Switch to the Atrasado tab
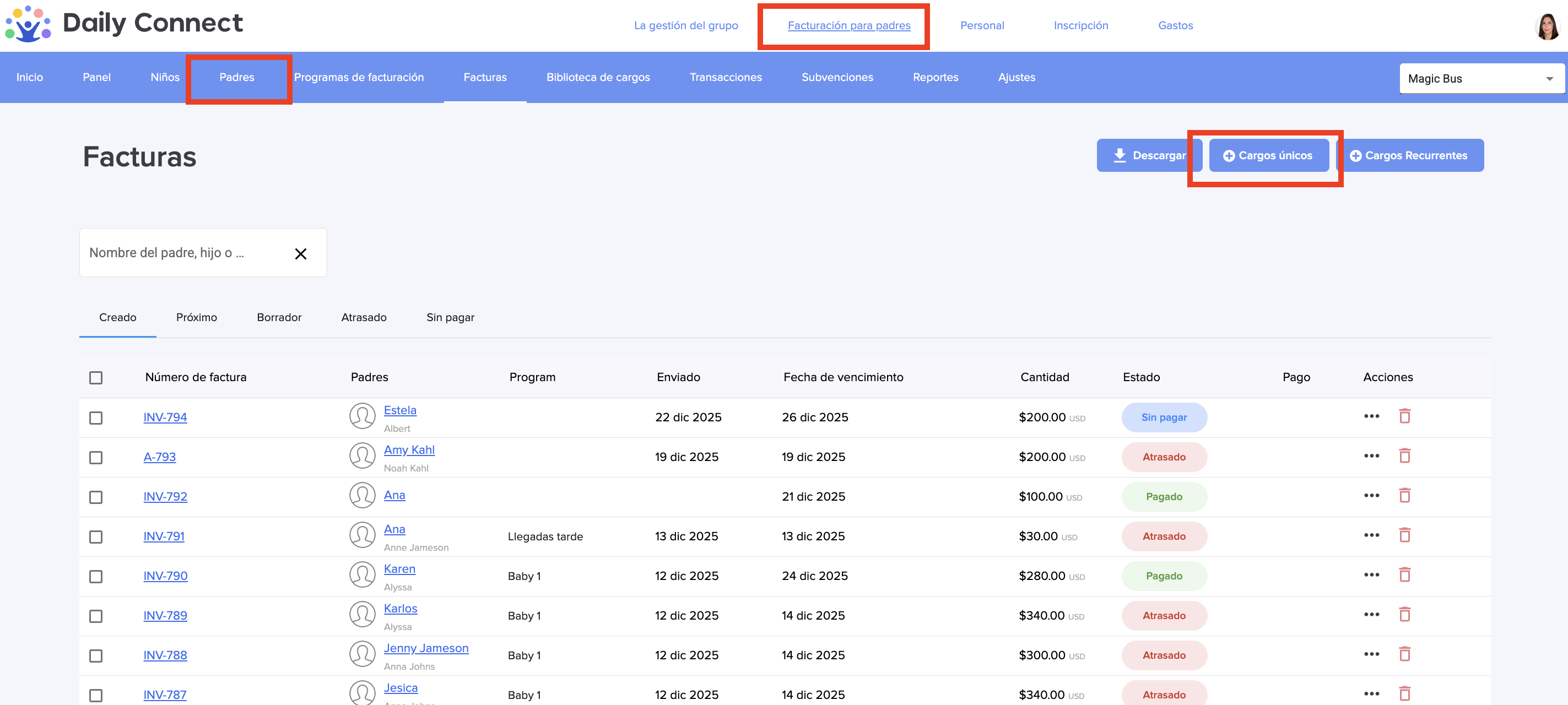The height and width of the screenshot is (705, 1568). click(364, 317)
